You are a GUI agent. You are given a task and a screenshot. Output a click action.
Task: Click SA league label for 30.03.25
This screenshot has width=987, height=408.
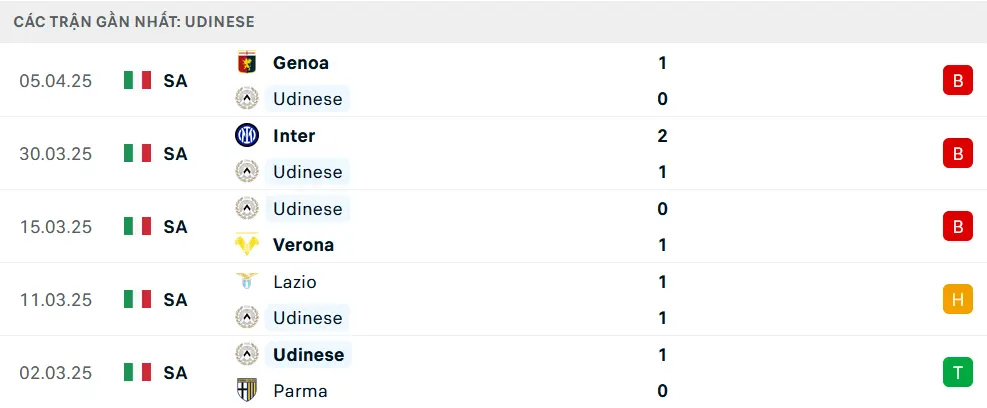pyautogui.click(x=176, y=154)
